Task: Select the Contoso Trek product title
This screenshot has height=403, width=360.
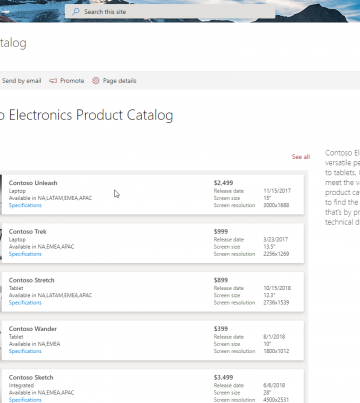Action: [28, 231]
